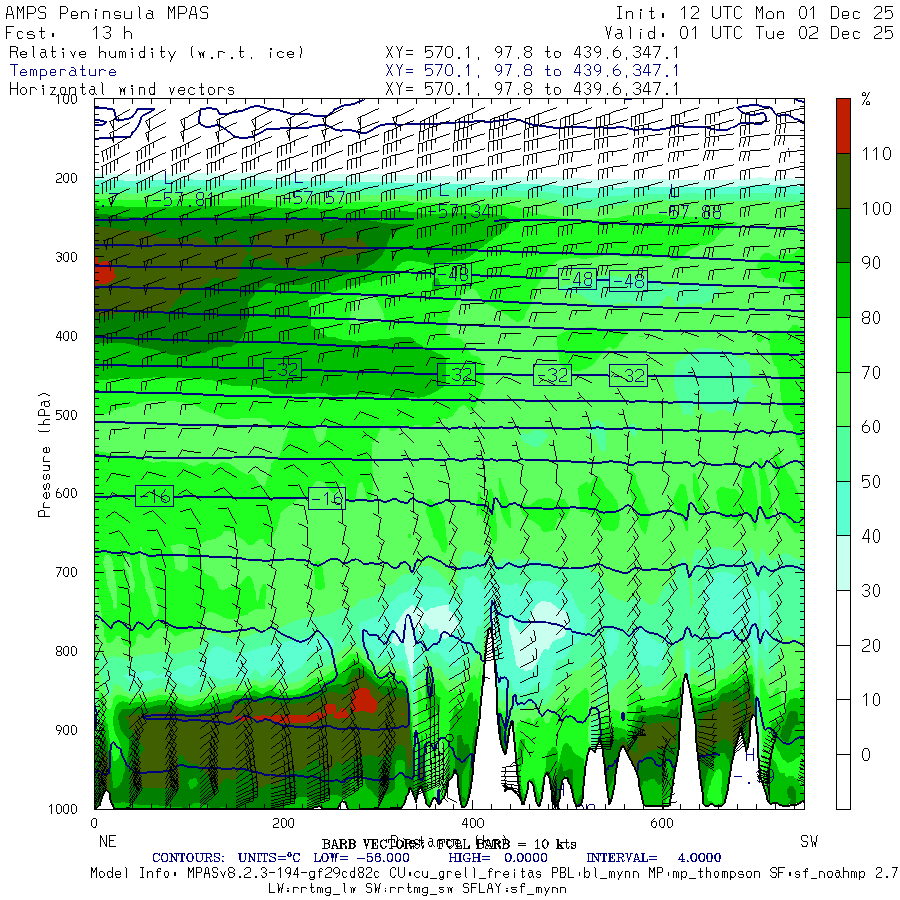Click the 'Pressure (hPa)' vertical axis title
900x900 pixels.
[x=44, y=454]
